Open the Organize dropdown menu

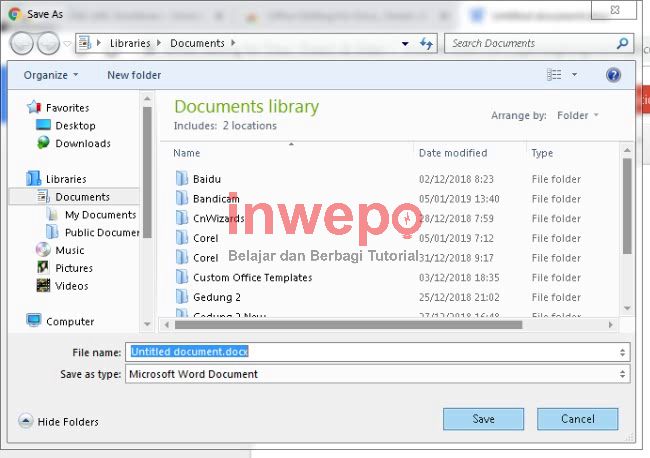(51, 75)
